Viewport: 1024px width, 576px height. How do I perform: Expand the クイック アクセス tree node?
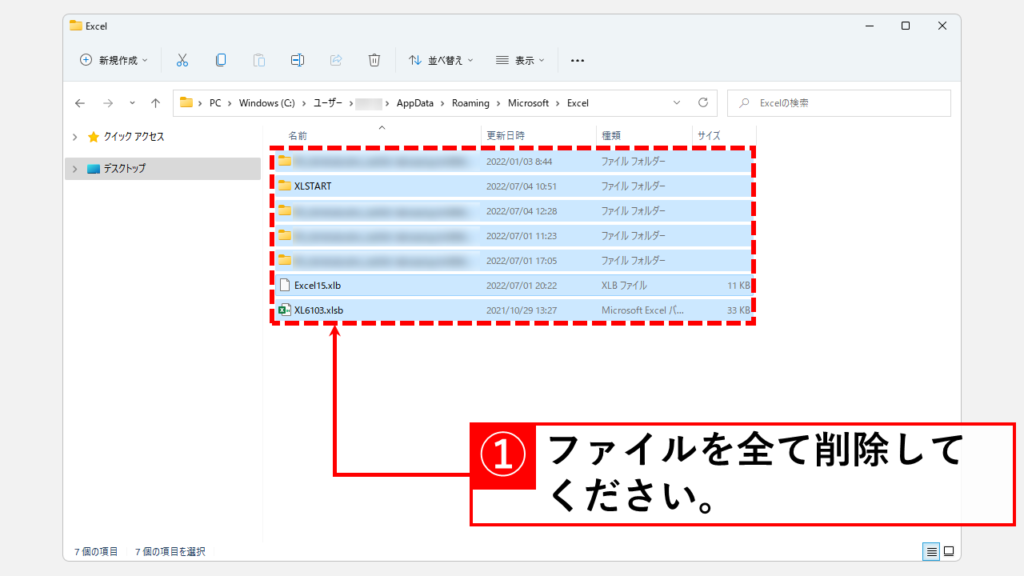coord(75,137)
